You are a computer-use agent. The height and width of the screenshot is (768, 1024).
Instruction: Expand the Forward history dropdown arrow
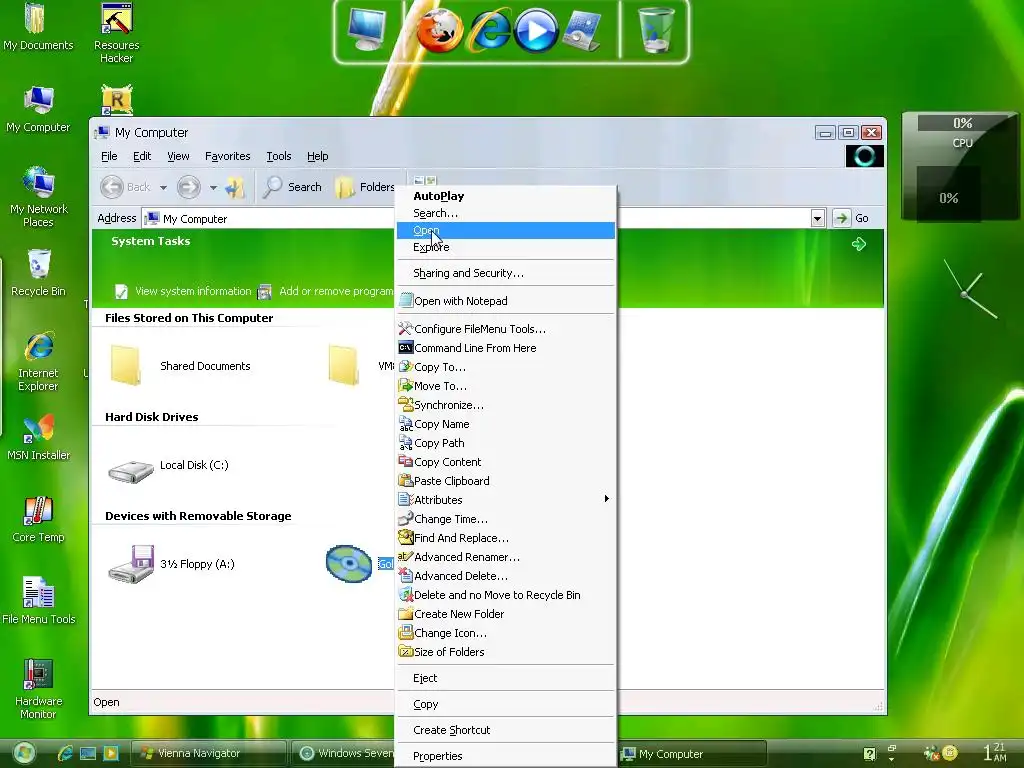[213, 187]
